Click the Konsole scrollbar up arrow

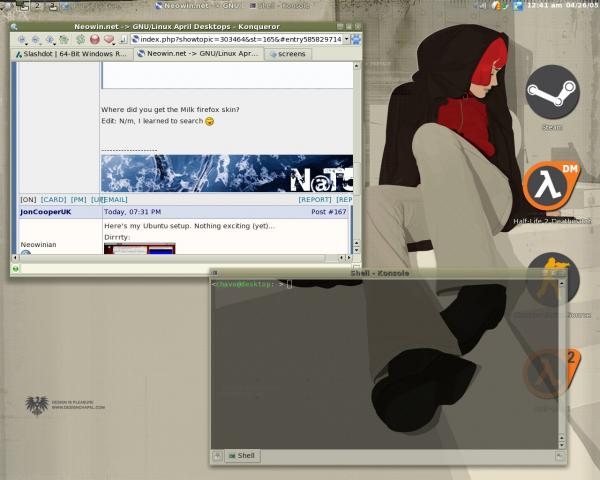point(562,284)
